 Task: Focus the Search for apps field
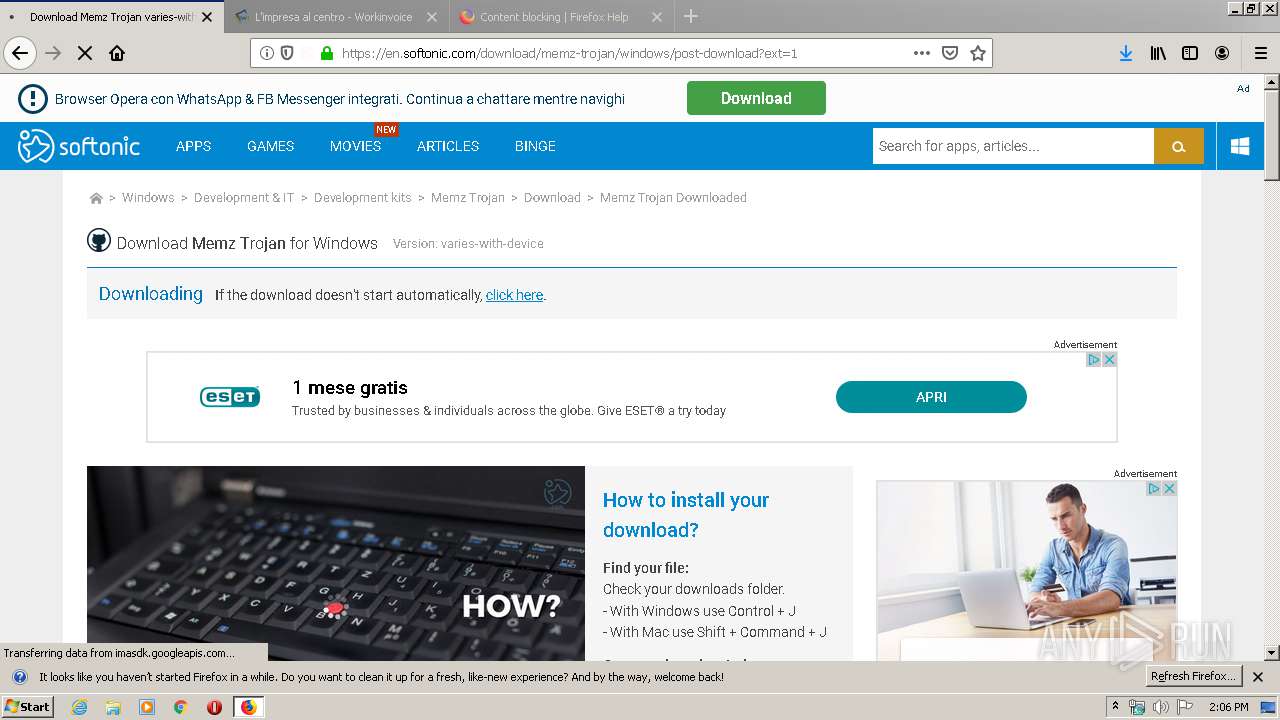pos(1013,146)
